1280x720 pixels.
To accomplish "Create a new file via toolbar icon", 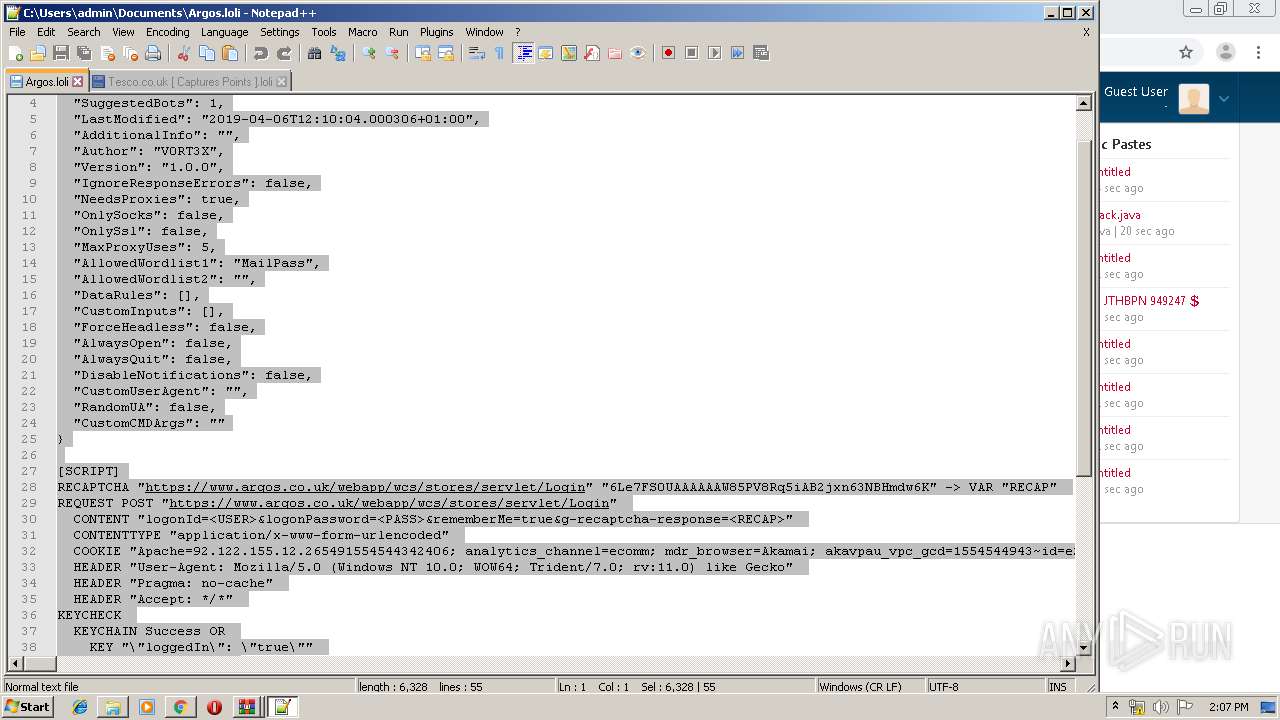I will point(16,53).
